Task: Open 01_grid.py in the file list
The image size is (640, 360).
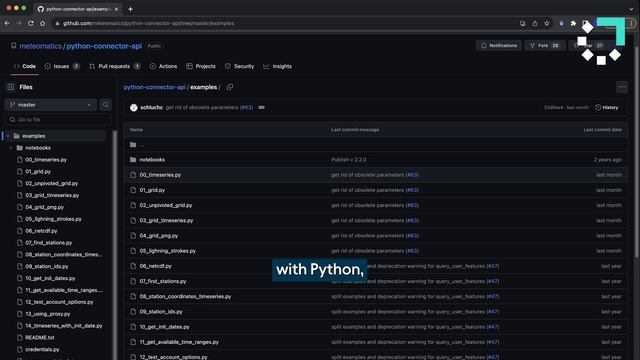Action: pos(152,190)
